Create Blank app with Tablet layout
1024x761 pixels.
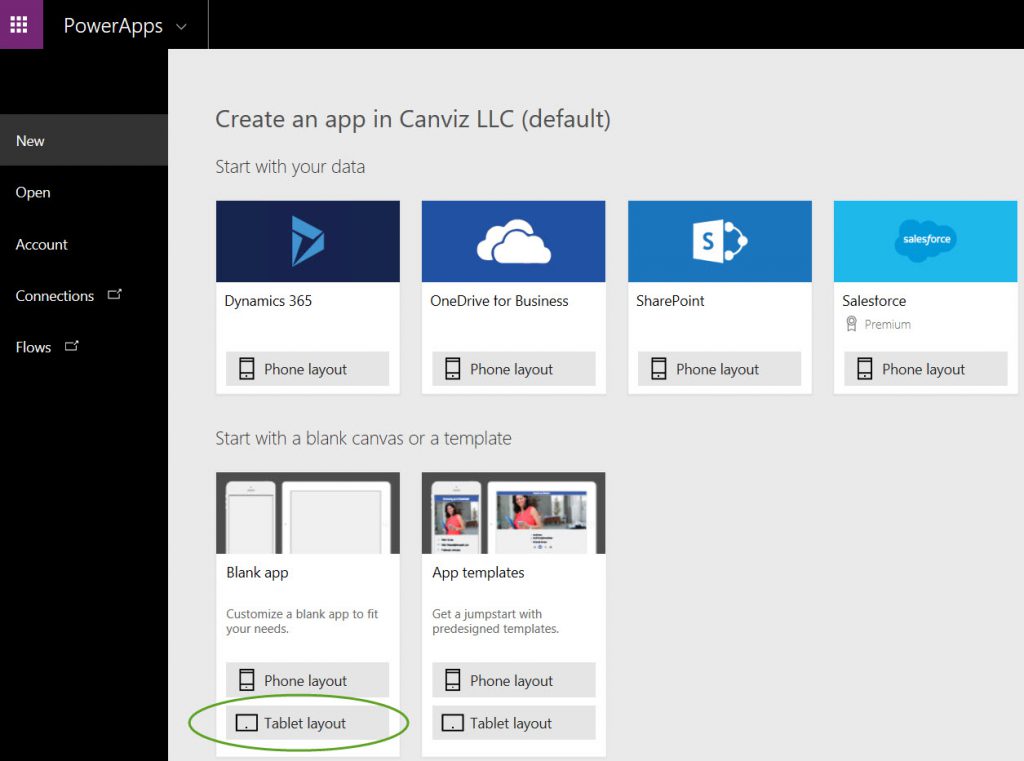pyautogui.click(x=307, y=723)
